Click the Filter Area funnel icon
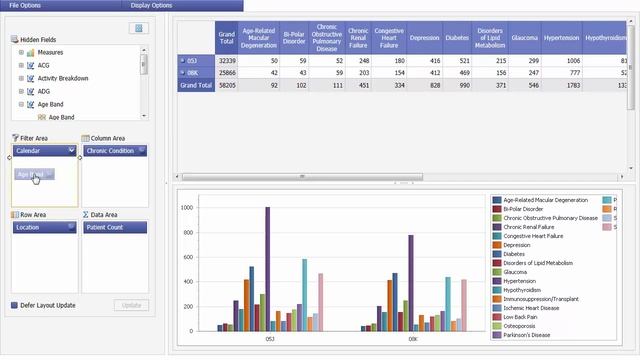Viewport: 640px width, 360px height. 15,138
